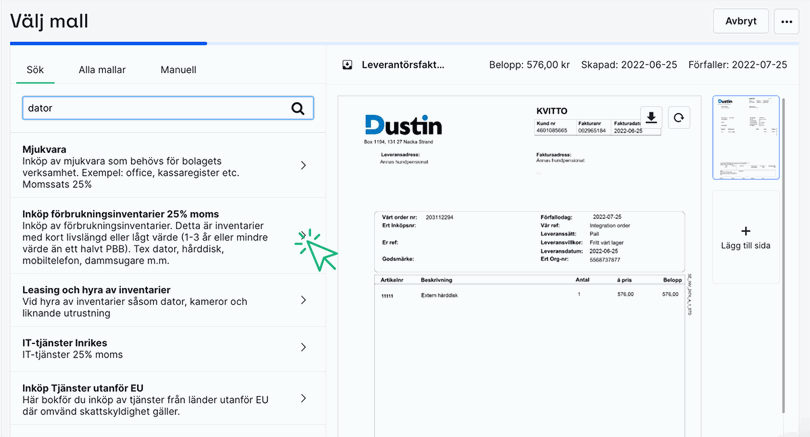Expand the IT-tjänster Inrikes chevron
The height and width of the screenshot is (437, 810).
303,347
